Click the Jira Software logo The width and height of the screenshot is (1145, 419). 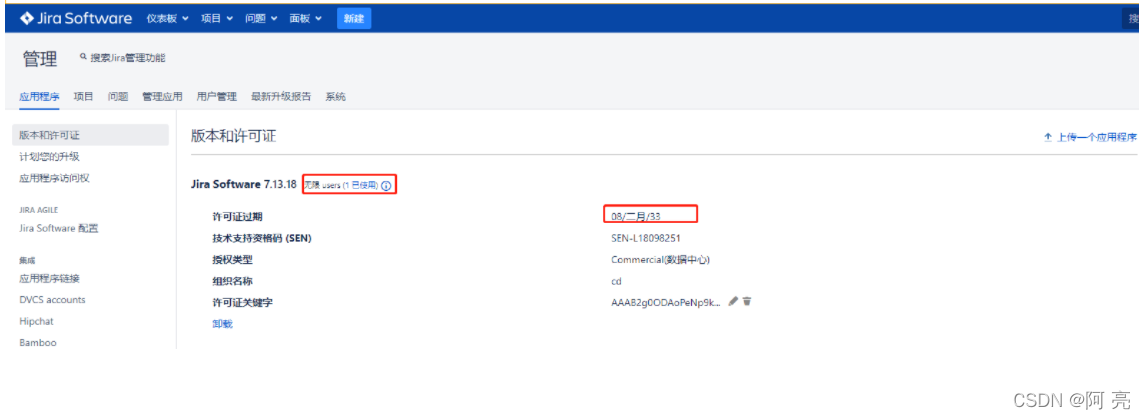[76, 18]
